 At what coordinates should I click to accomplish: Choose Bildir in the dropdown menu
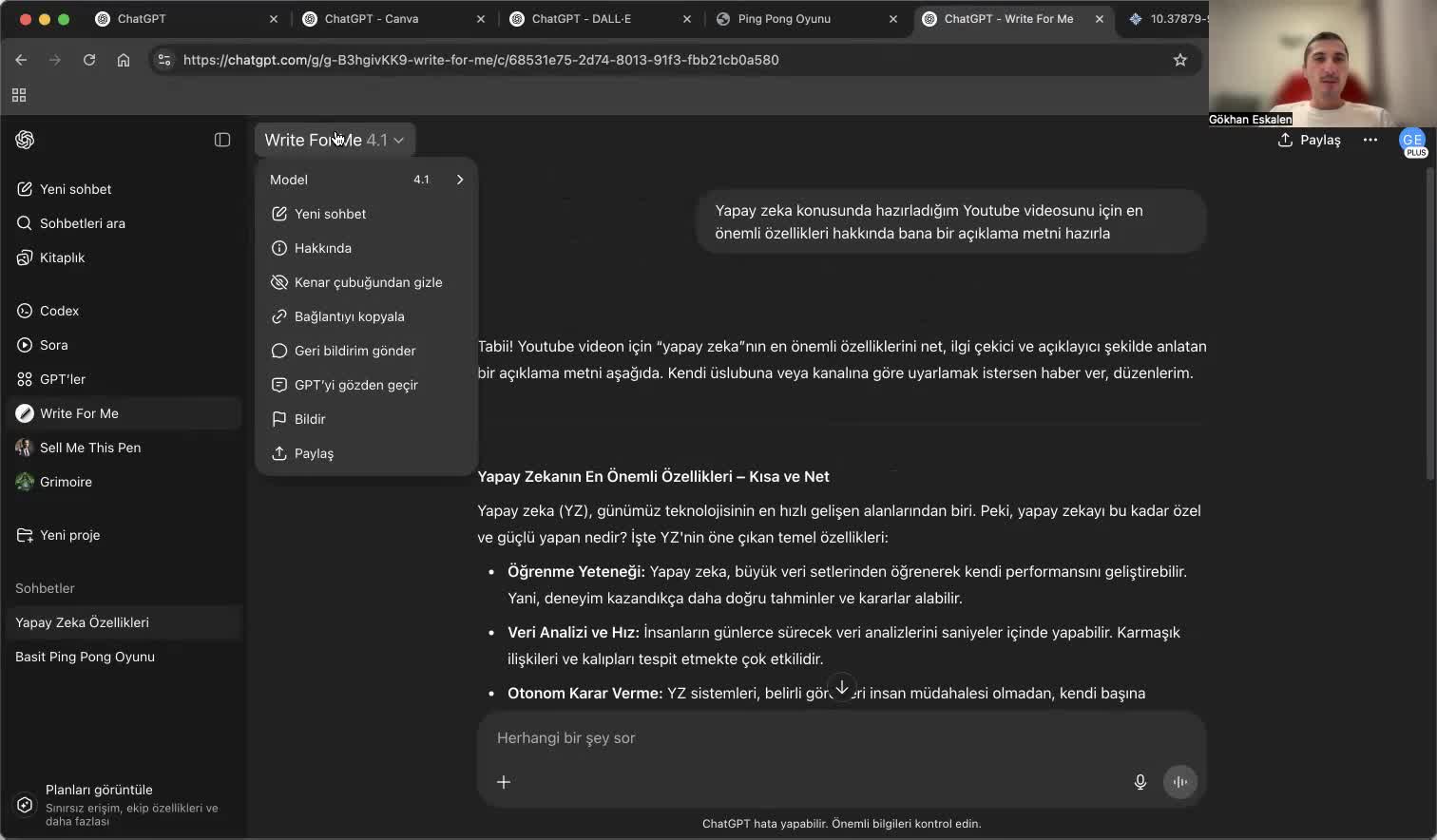pos(366,419)
